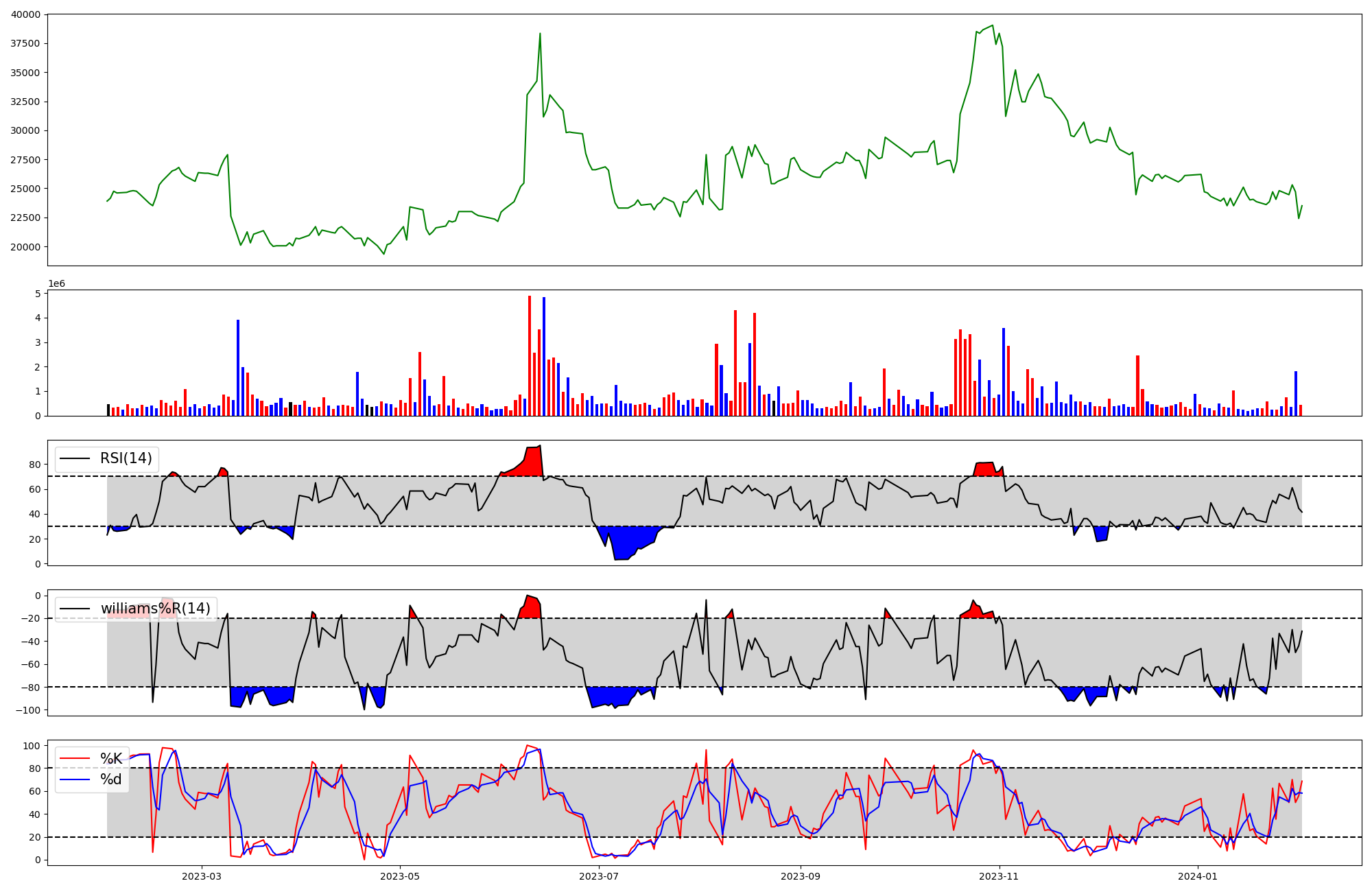
Task: Click the blue %d legend line swatch
Action: tap(74, 779)
